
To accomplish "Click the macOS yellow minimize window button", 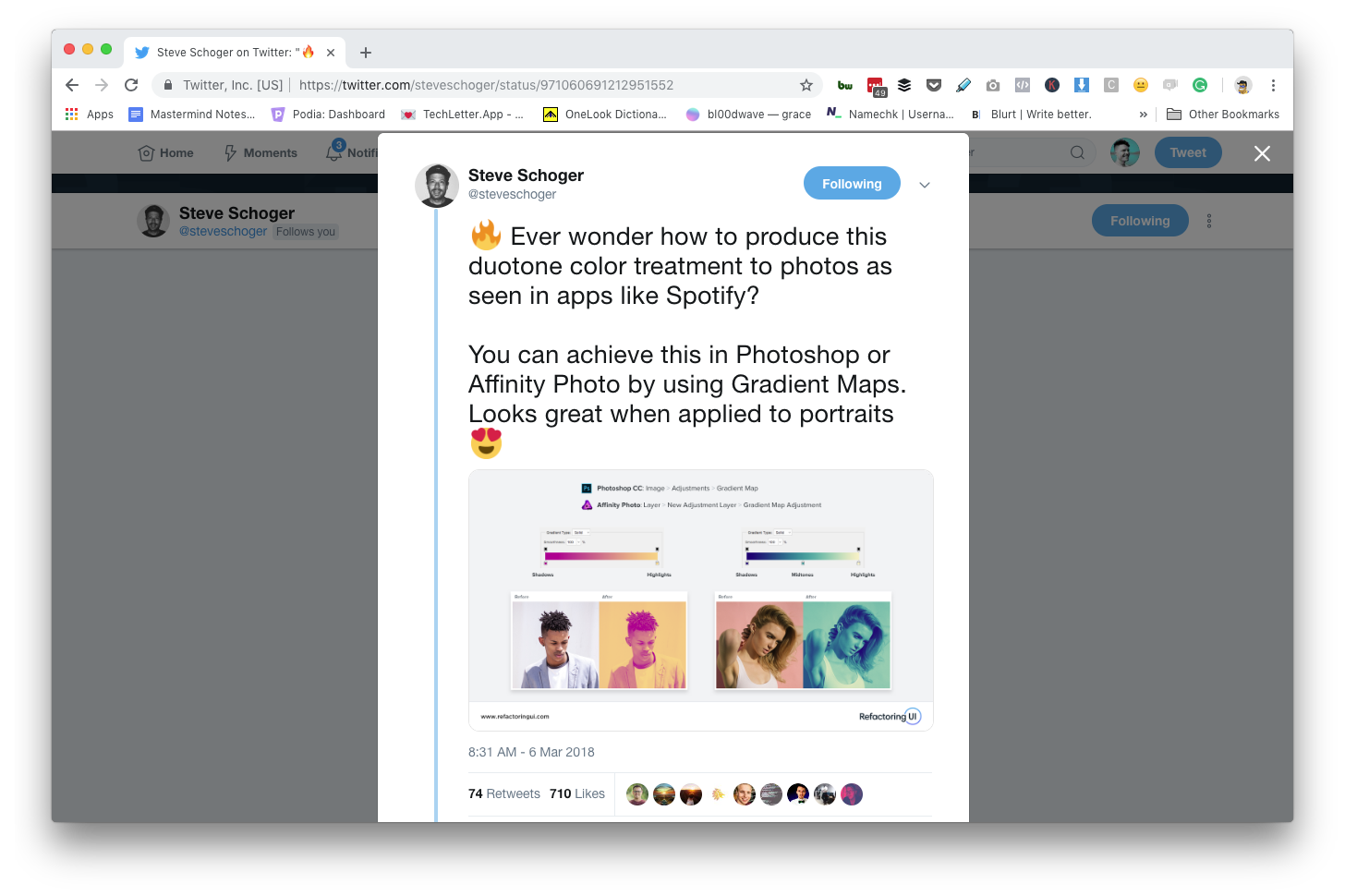I will 88,49.
